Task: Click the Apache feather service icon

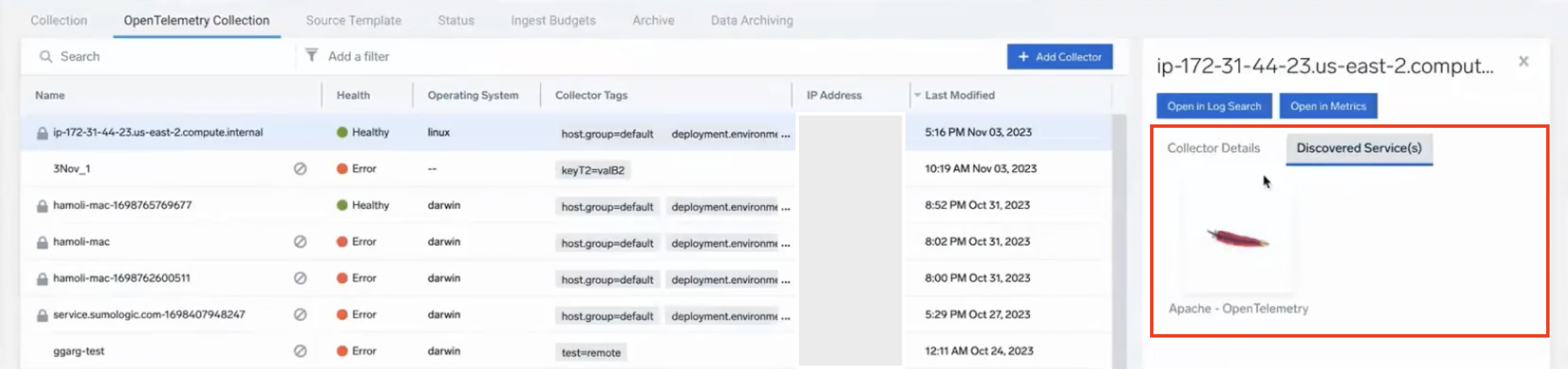Action: [x=1237, y=238]
